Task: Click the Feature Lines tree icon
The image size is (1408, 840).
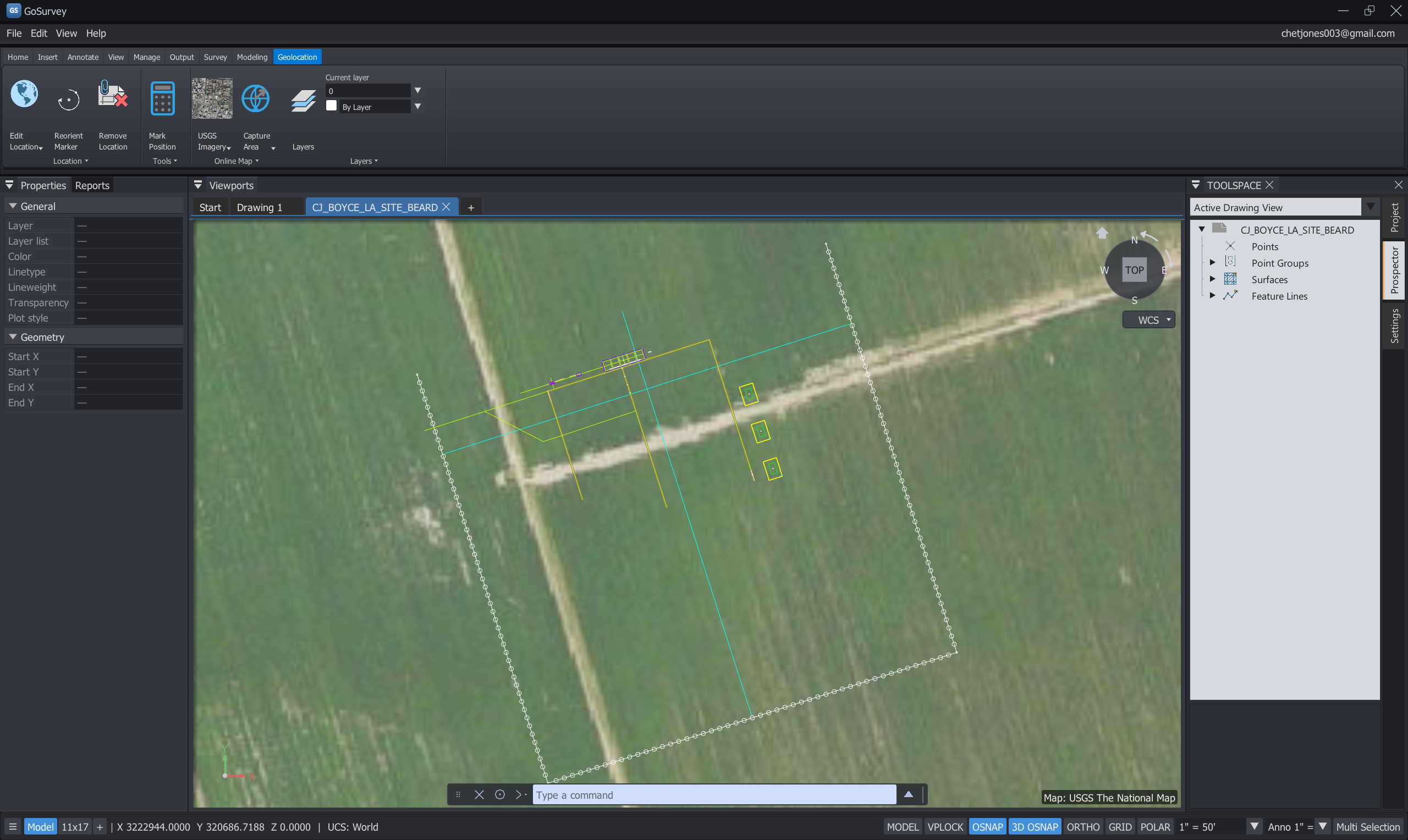Action: tap(1230, 295)
